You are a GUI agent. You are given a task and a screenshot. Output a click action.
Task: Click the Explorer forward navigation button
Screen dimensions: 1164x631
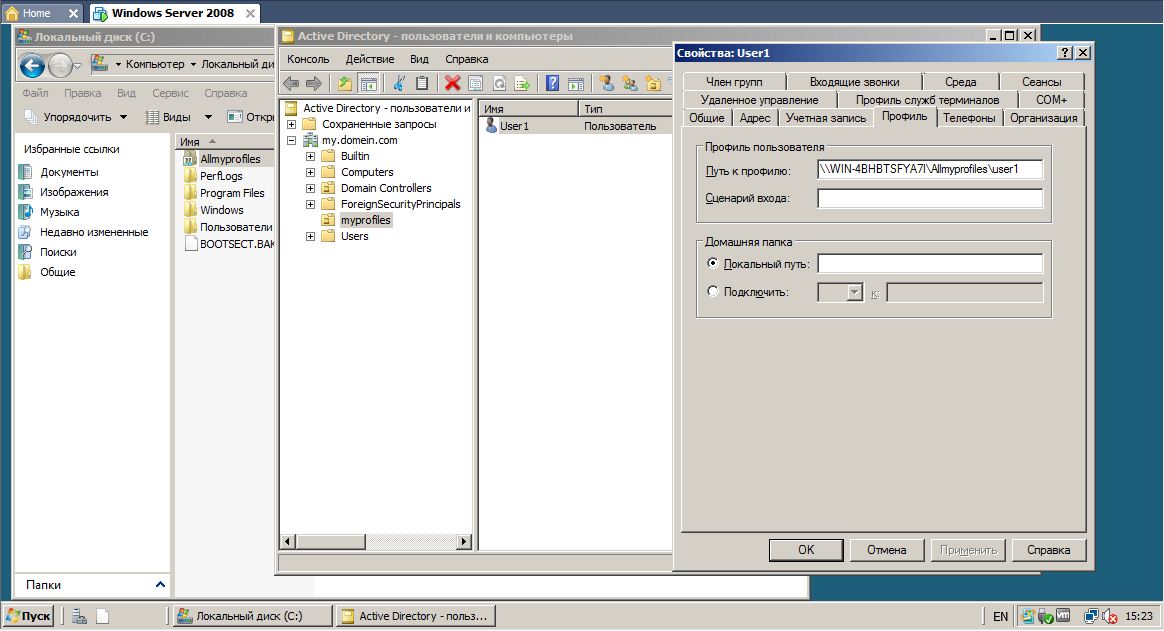tap(59, 66)
